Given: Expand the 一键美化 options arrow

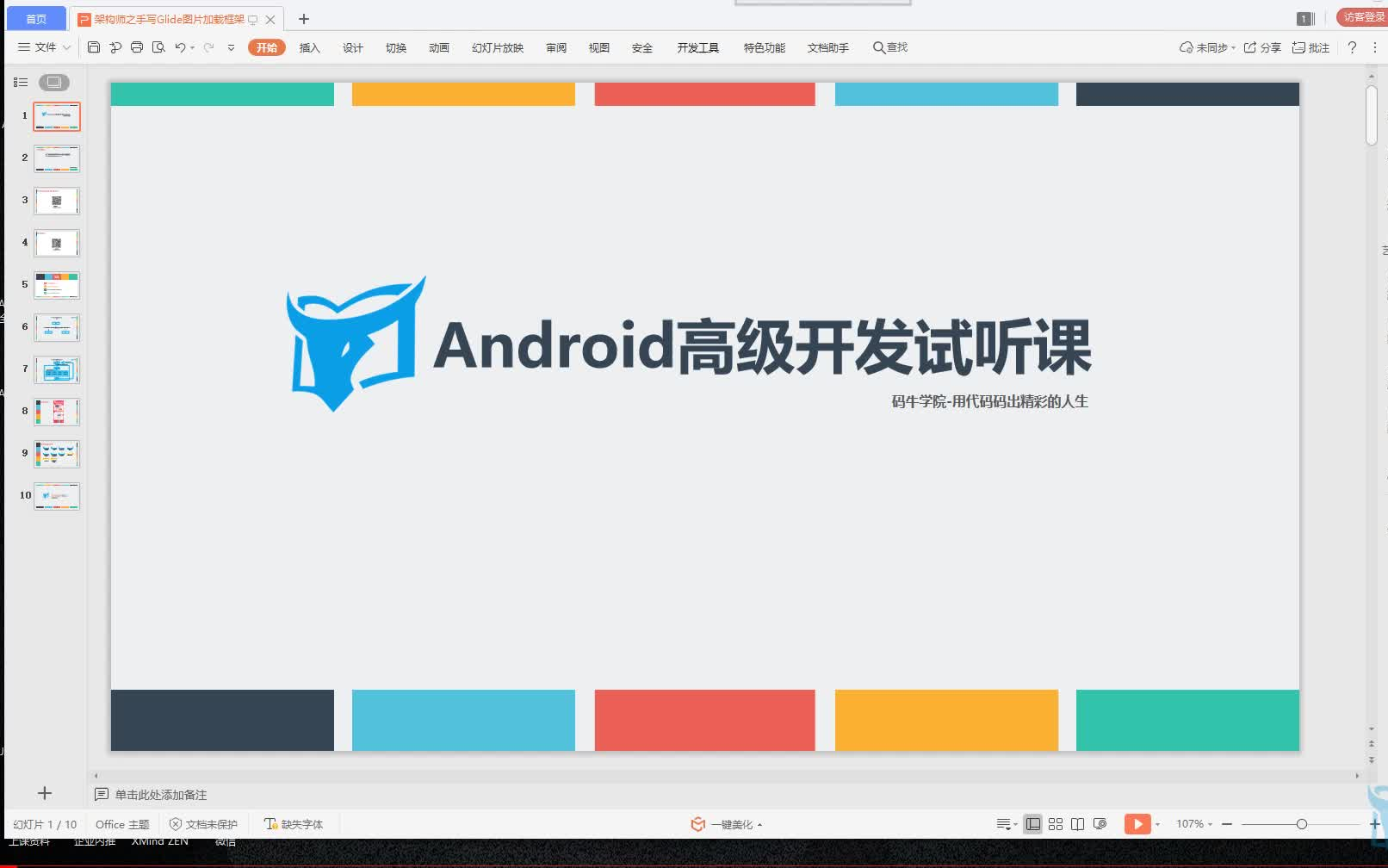Looking at the screenshot, I should point(759,825).
